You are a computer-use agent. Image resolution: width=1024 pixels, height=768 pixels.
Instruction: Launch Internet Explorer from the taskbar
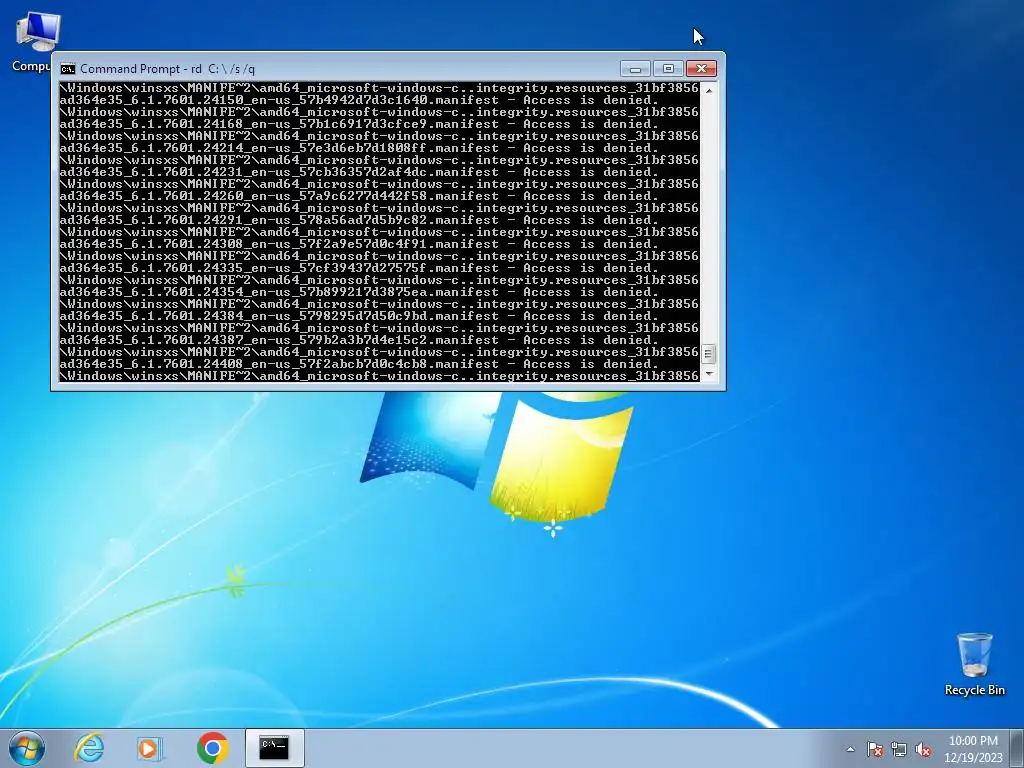(x=89, y=748)
